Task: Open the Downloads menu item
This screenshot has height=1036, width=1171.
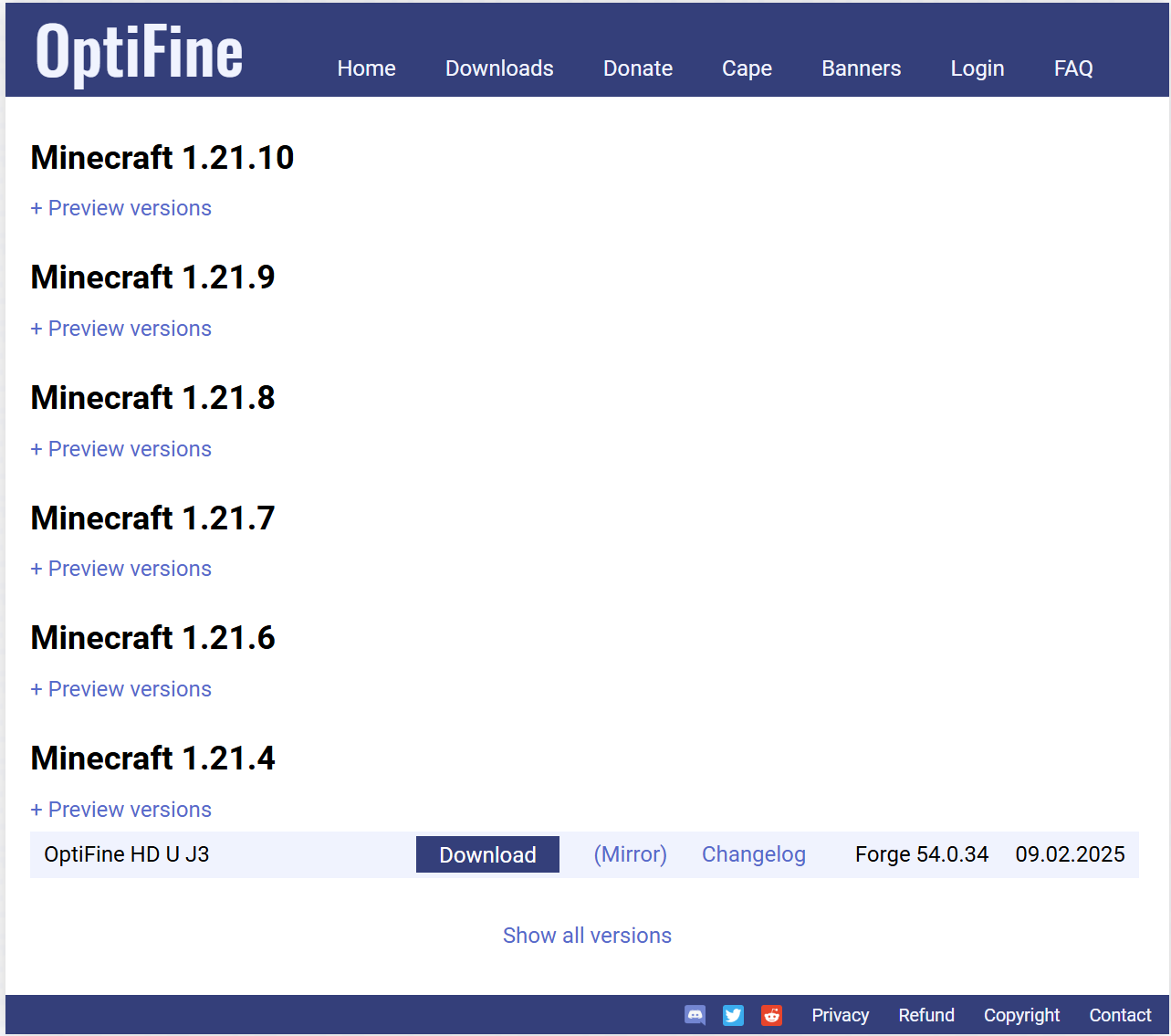Action: [x=499, y=68]
